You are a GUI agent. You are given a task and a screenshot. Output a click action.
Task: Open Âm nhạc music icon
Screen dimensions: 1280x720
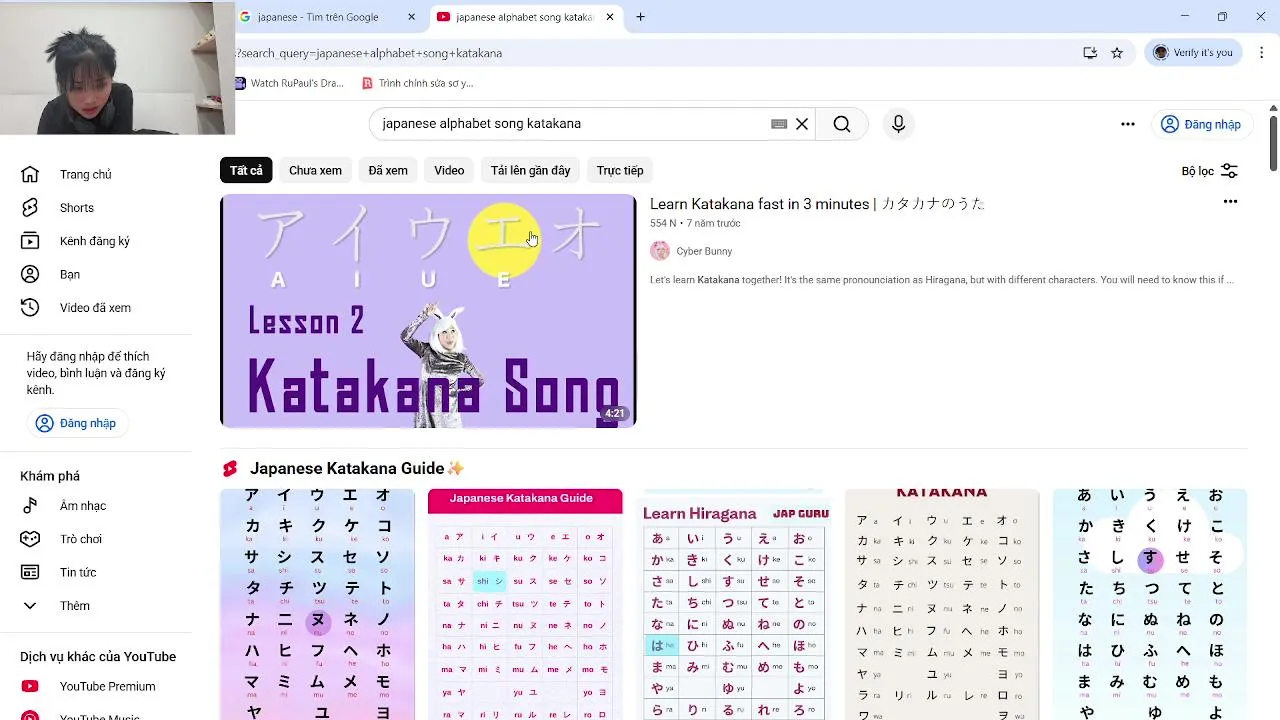30,506
